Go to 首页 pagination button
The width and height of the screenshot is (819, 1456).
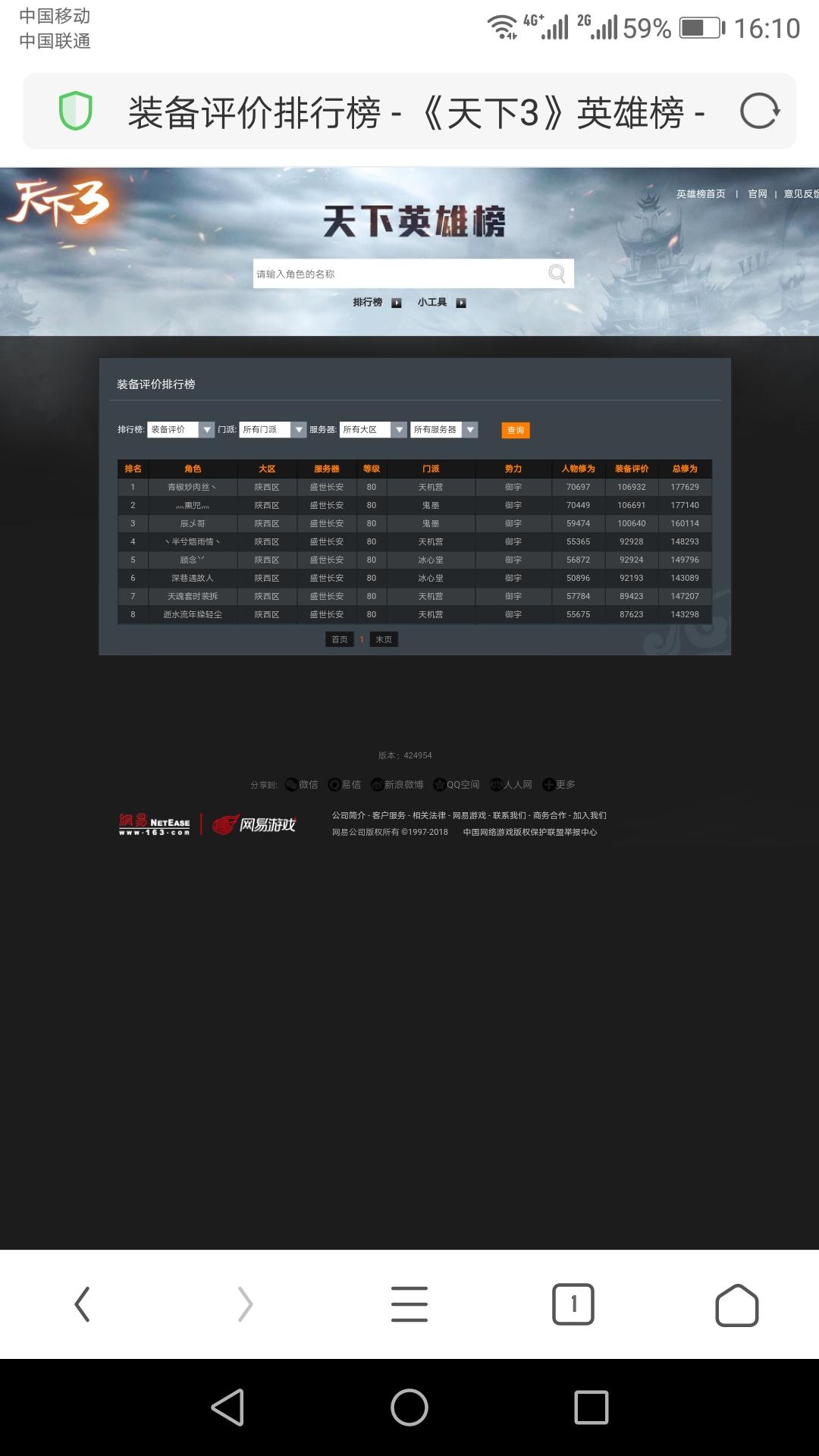pos(340,639)
